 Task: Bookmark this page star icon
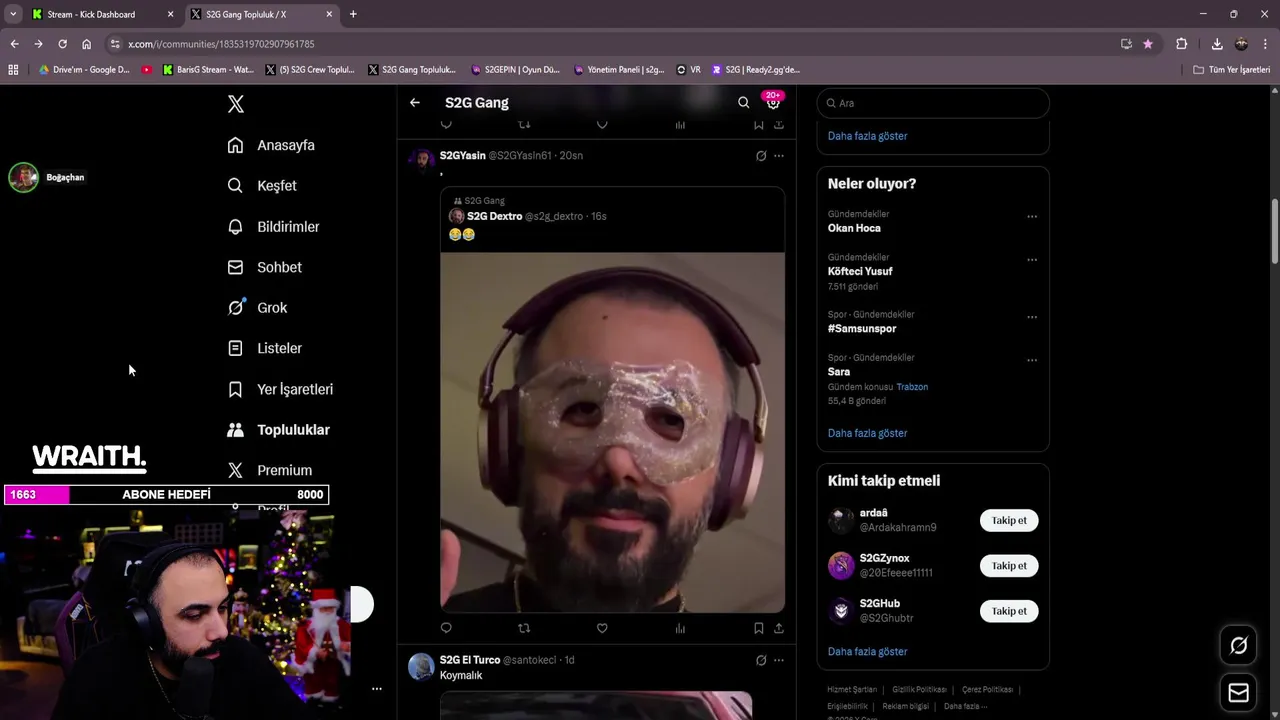click(x=1147, y=44)
